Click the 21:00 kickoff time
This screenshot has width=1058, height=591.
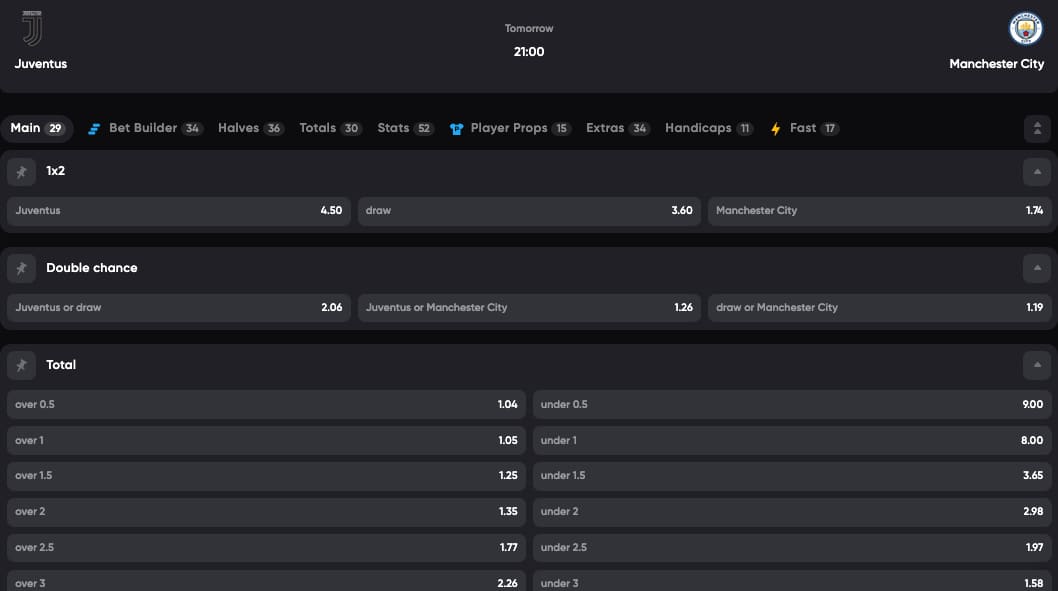click(529, 52)
